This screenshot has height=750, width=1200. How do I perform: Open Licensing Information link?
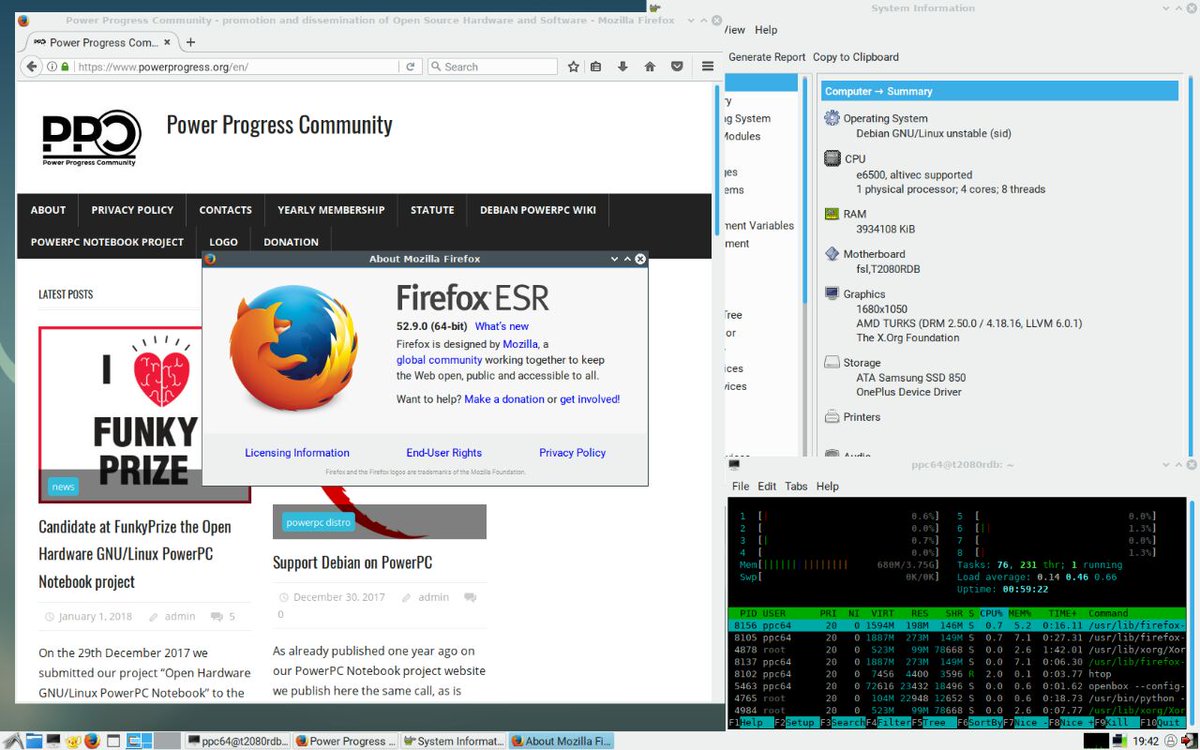click(x=297, y=453)
